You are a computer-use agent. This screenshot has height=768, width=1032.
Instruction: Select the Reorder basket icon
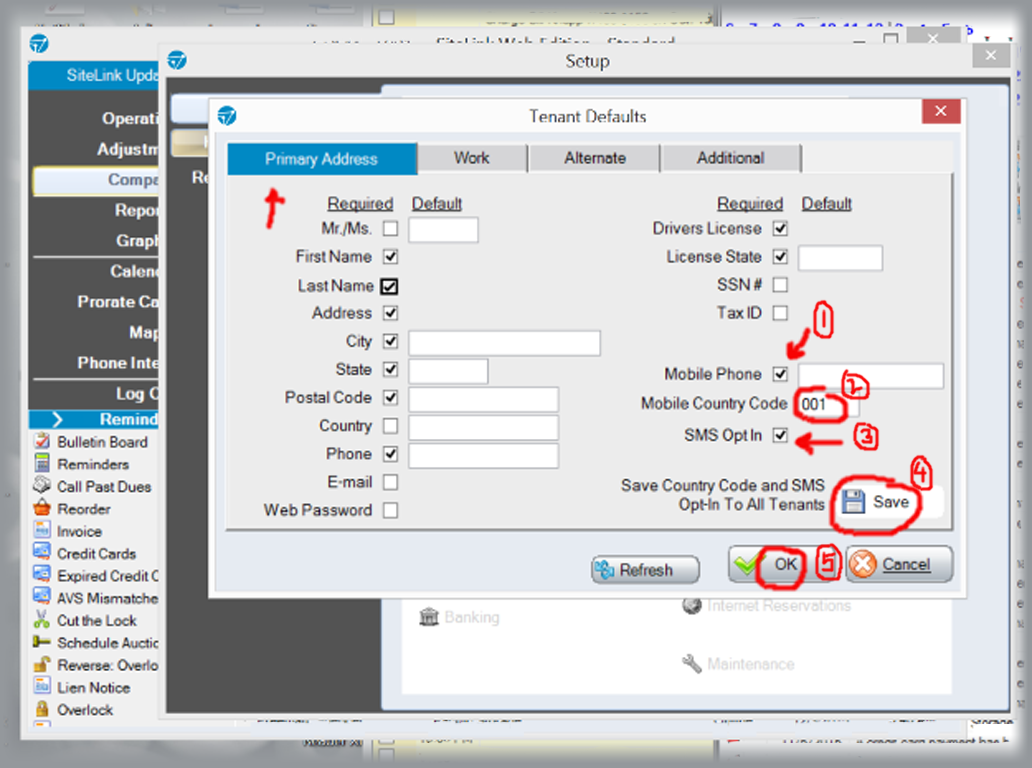click(42, 509)
